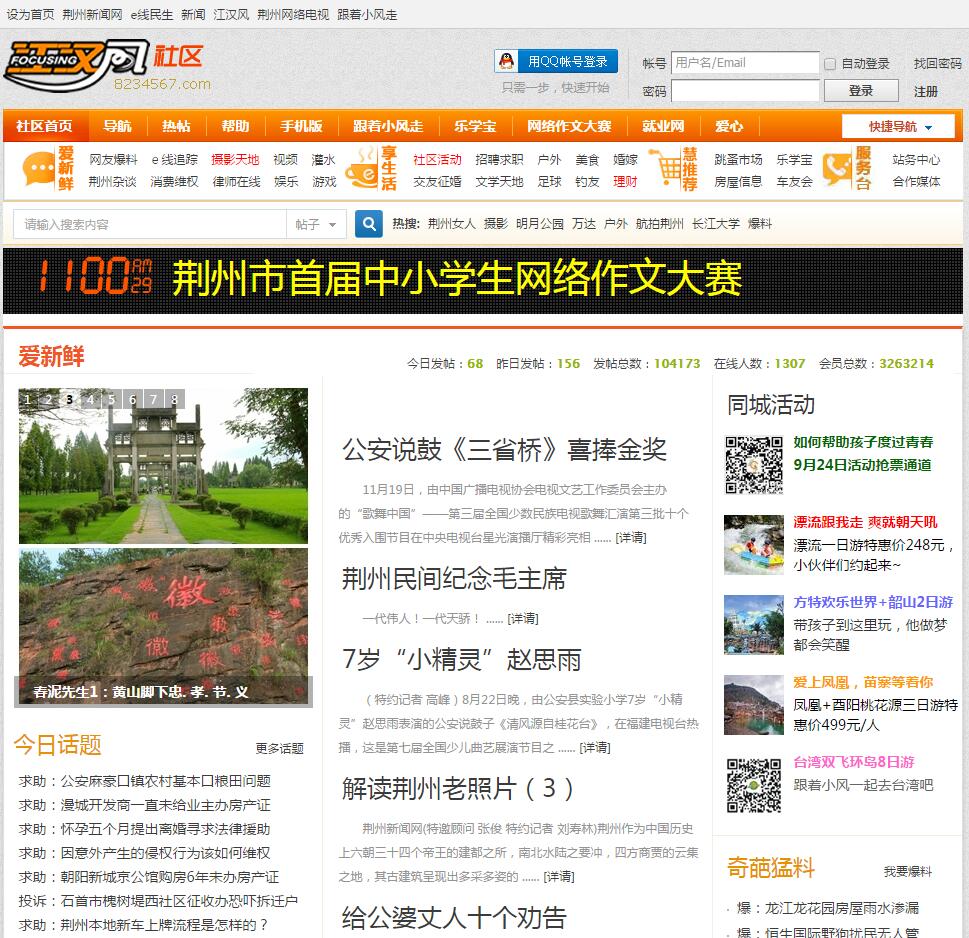The width and height of the screenshot is (969, 938).
Task: Click hot search term 长江大学
Action: 716,224
